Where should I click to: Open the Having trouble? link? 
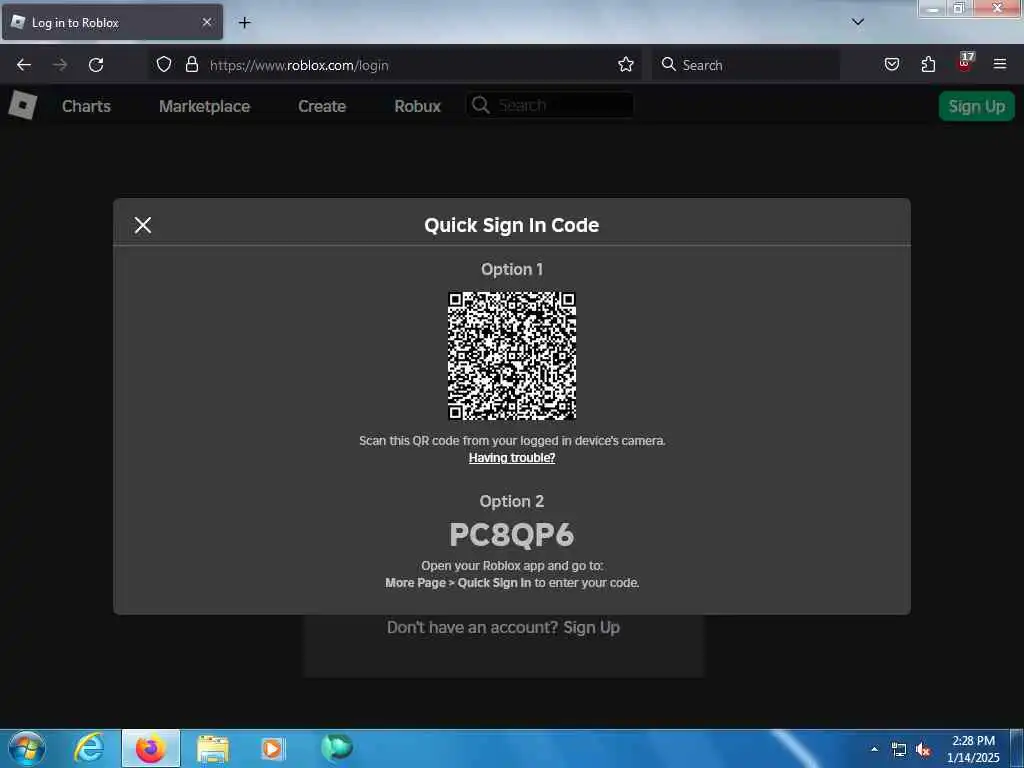click(512, 458)
